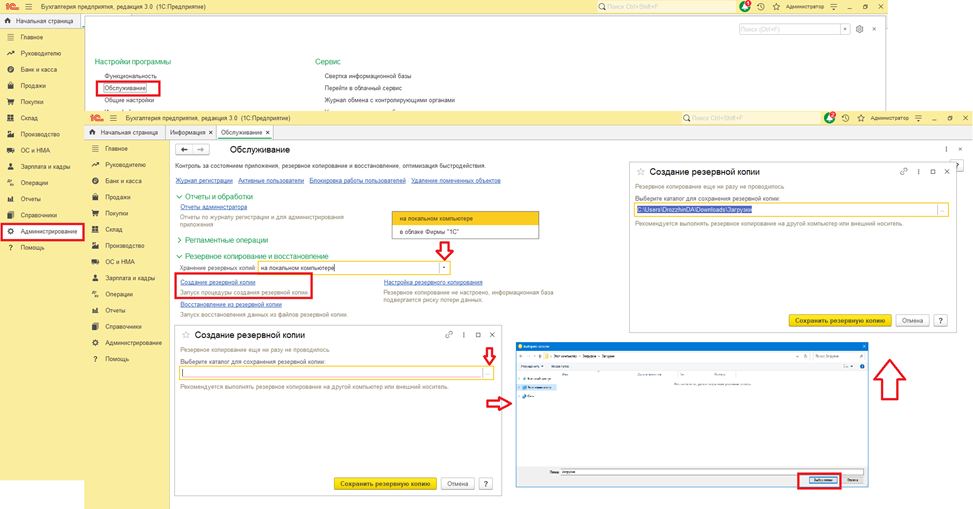Open notifications bell in Обслуживание window title bar
This screenshot has width=973, height=509.
click(x=829, y=118)
